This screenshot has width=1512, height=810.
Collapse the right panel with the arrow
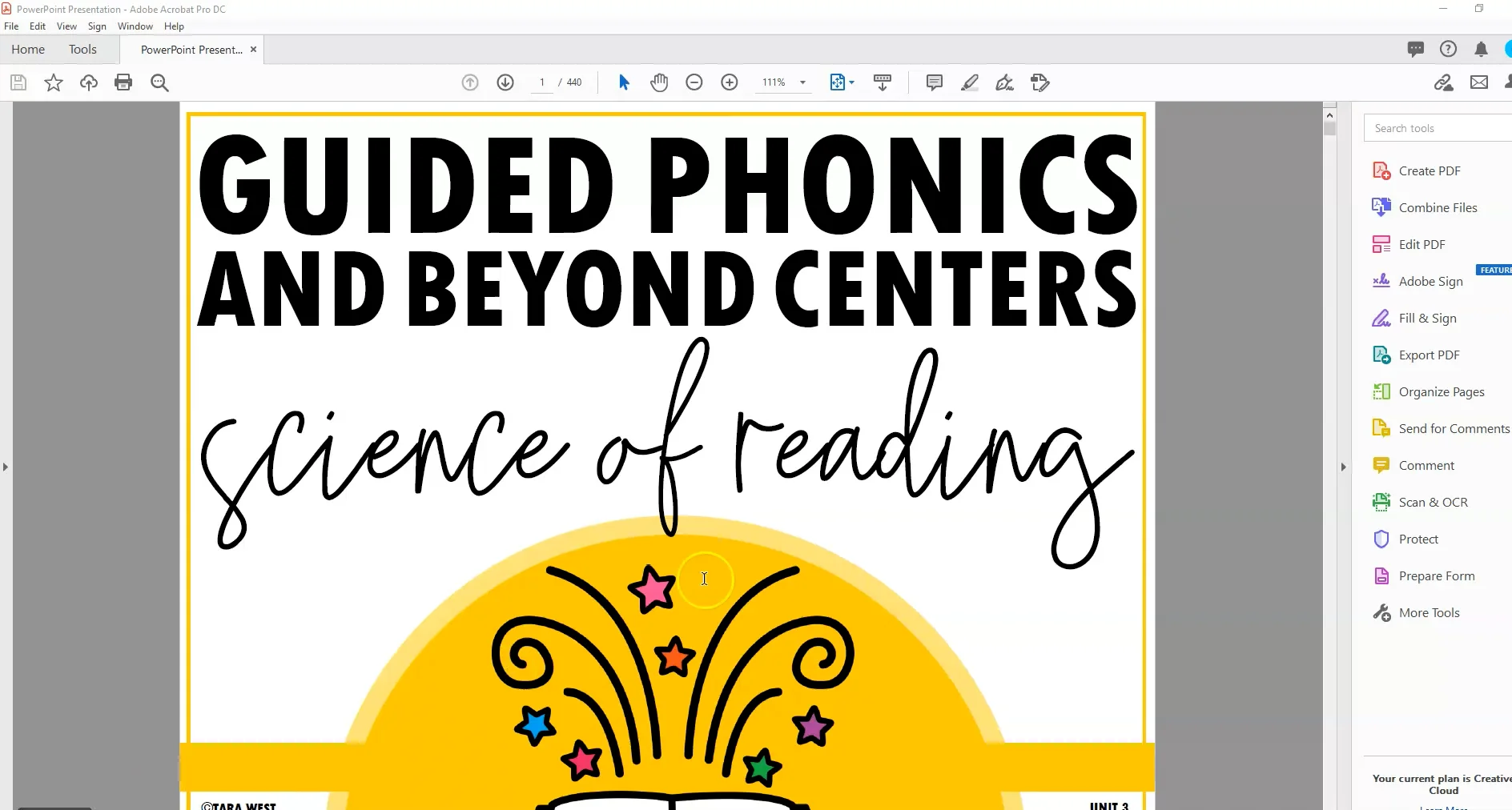coord(1343,467)
